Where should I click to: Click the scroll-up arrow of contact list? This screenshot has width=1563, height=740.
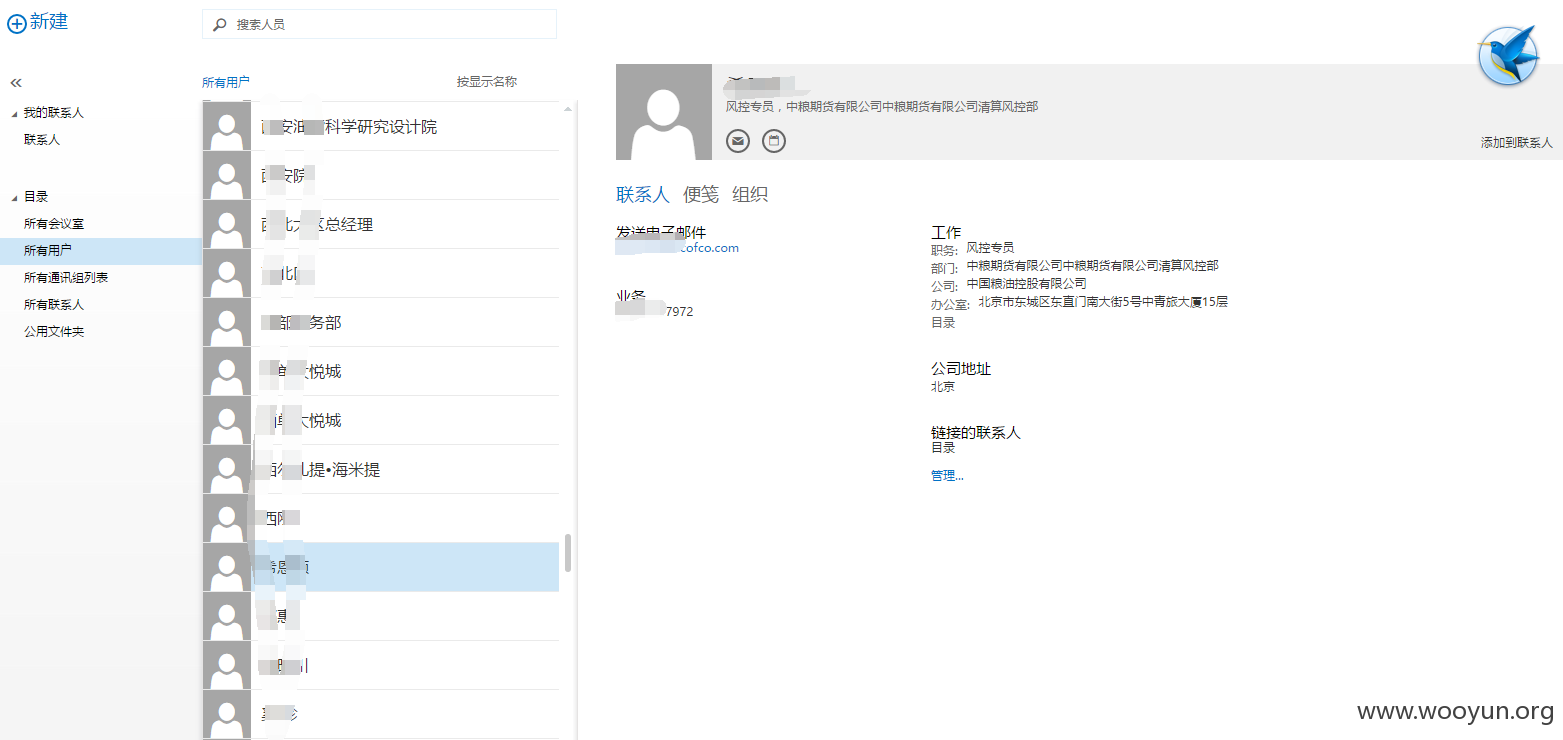click(x=568, y=108)
